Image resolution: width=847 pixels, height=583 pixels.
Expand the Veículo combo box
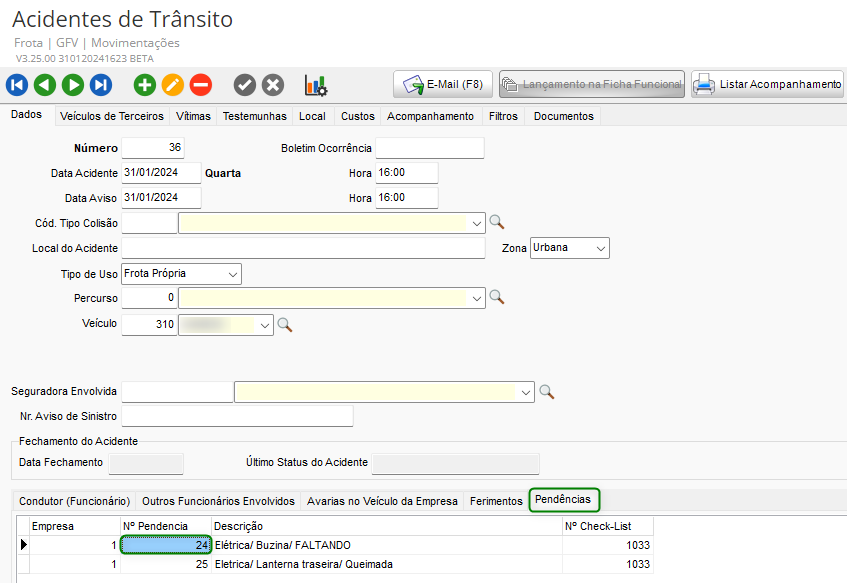(265, 324)
